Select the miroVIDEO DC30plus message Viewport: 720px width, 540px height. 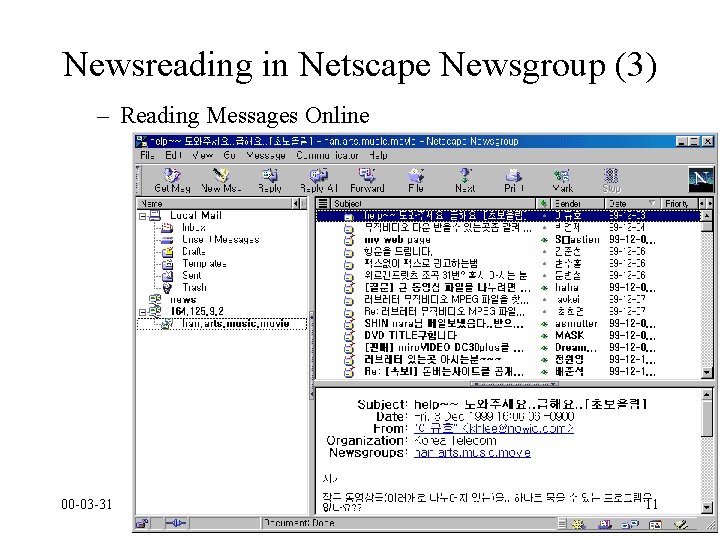click(444, 348)
